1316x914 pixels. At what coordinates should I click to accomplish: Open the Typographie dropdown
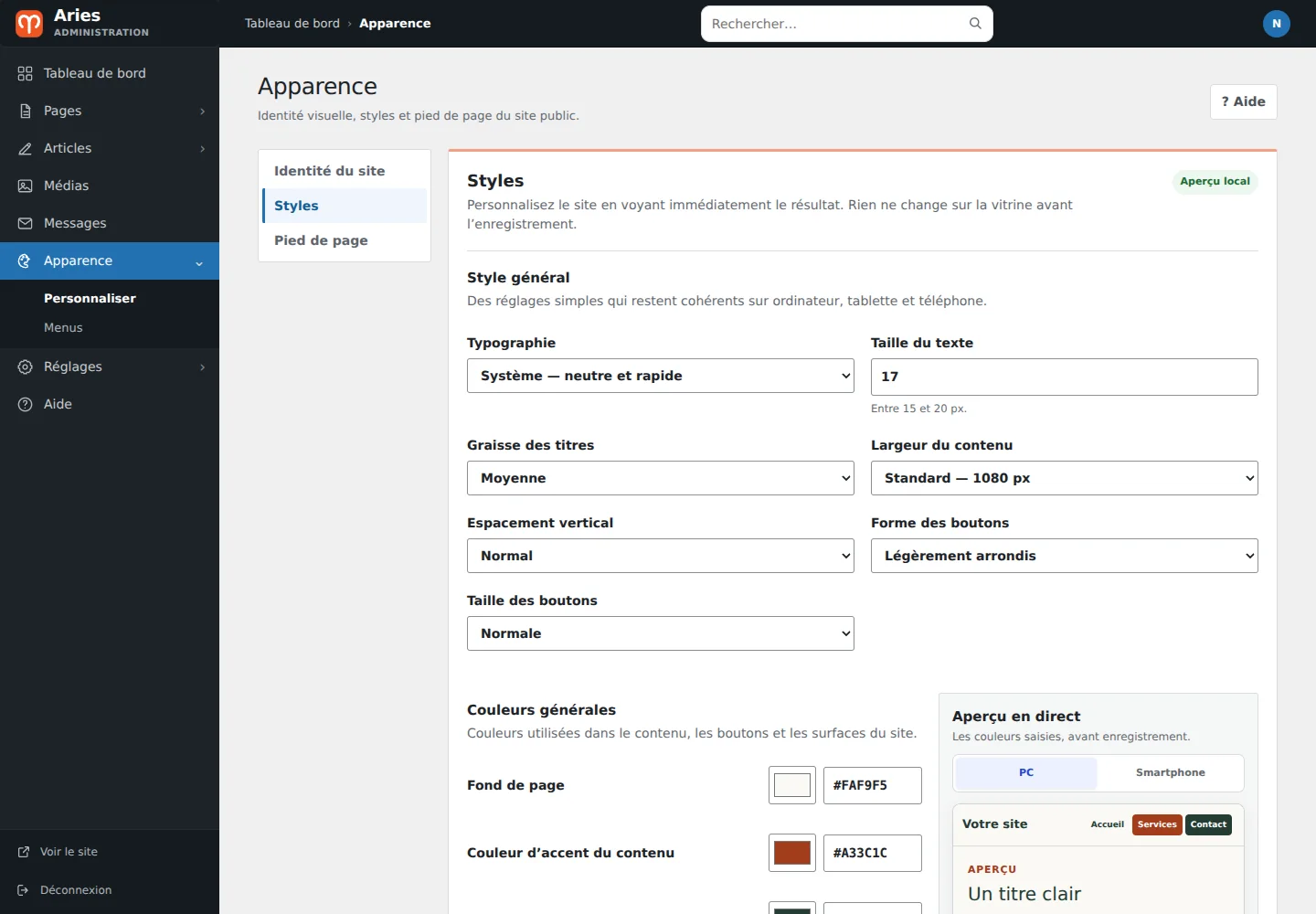(x=661, y=376)
